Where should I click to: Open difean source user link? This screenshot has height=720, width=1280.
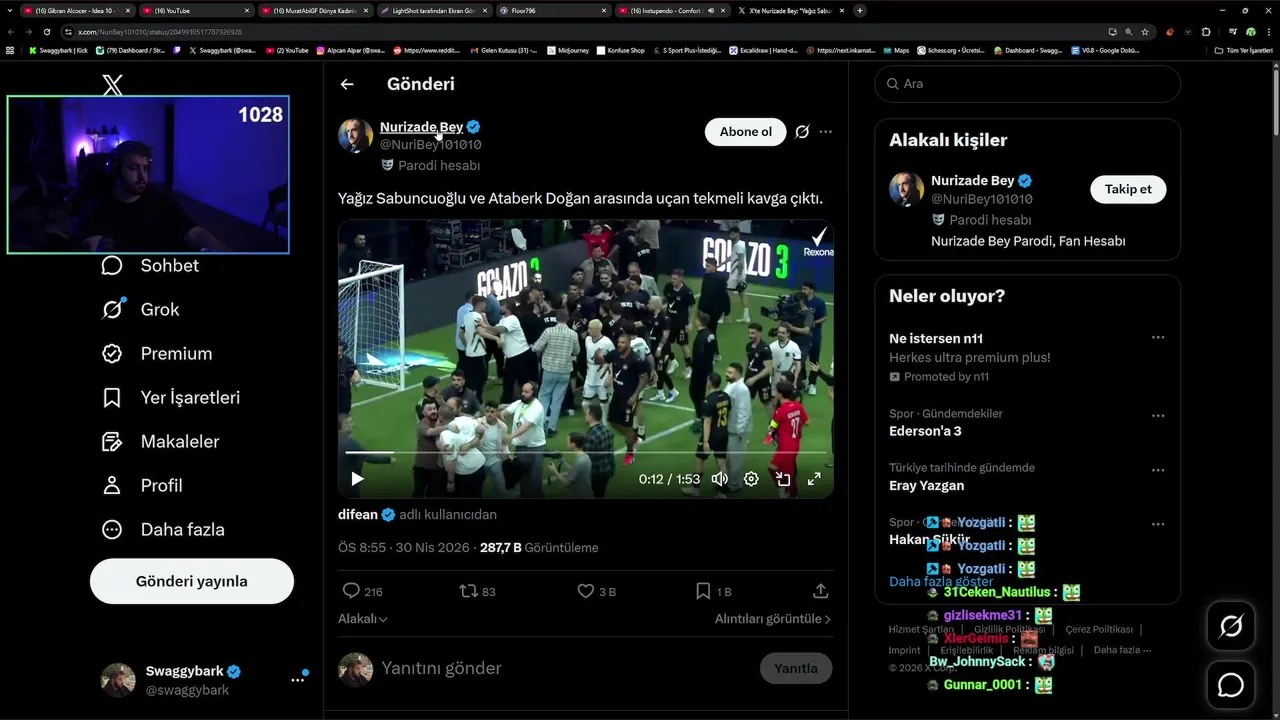click(358, 514)
